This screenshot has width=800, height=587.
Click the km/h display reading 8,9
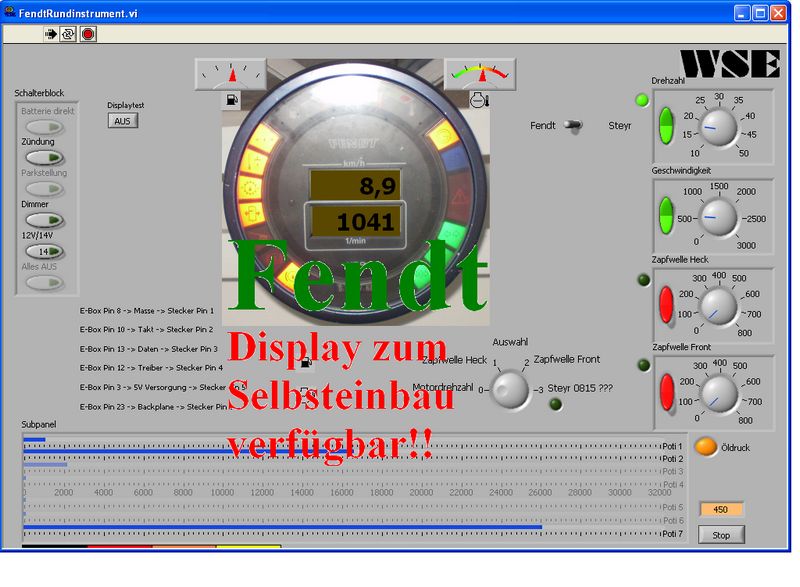[x=356, y=186]
